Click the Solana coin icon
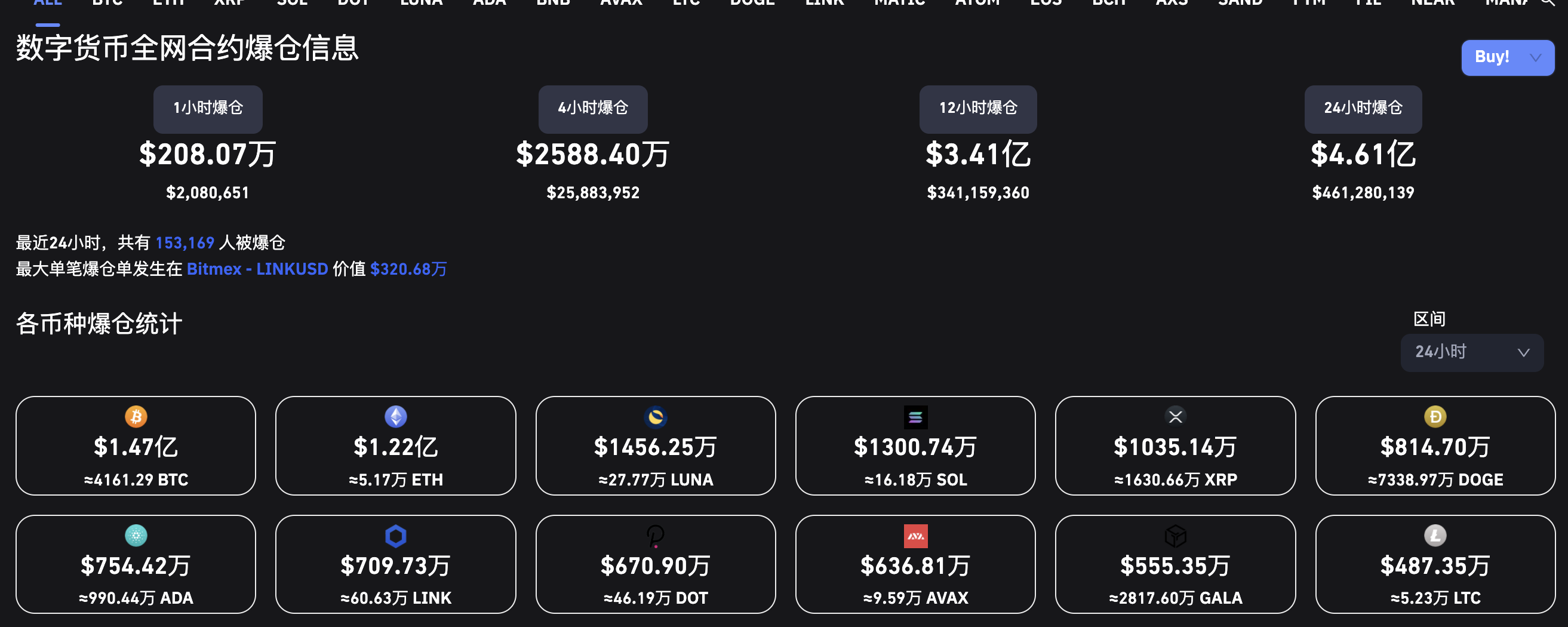This screenshot has width=1568, height=627. click(915, 417)
